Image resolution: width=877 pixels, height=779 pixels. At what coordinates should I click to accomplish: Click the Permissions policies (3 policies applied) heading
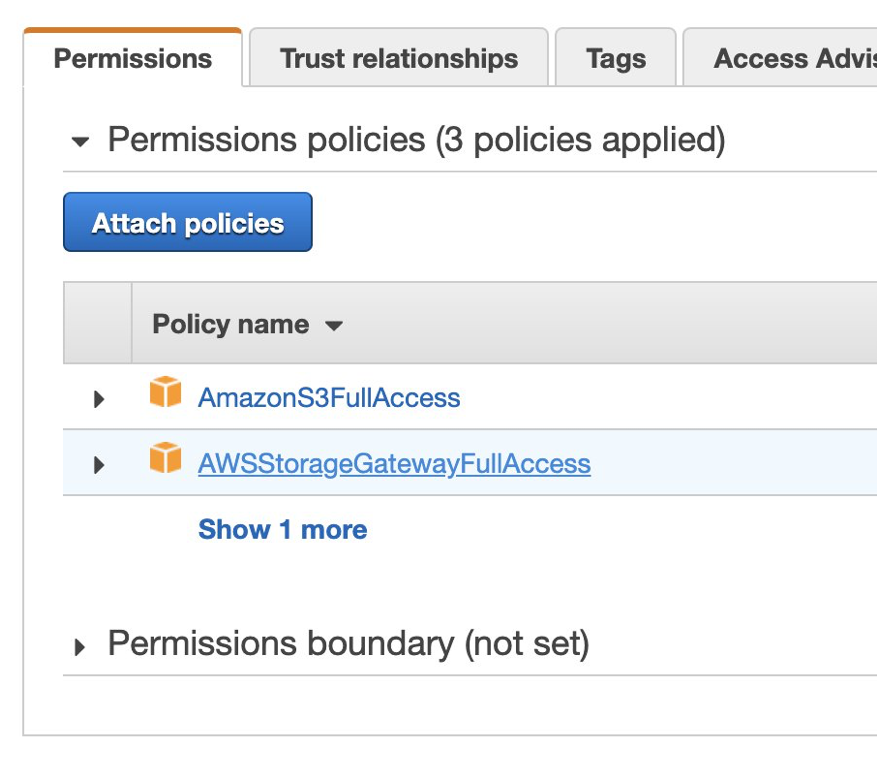(416, 140)
